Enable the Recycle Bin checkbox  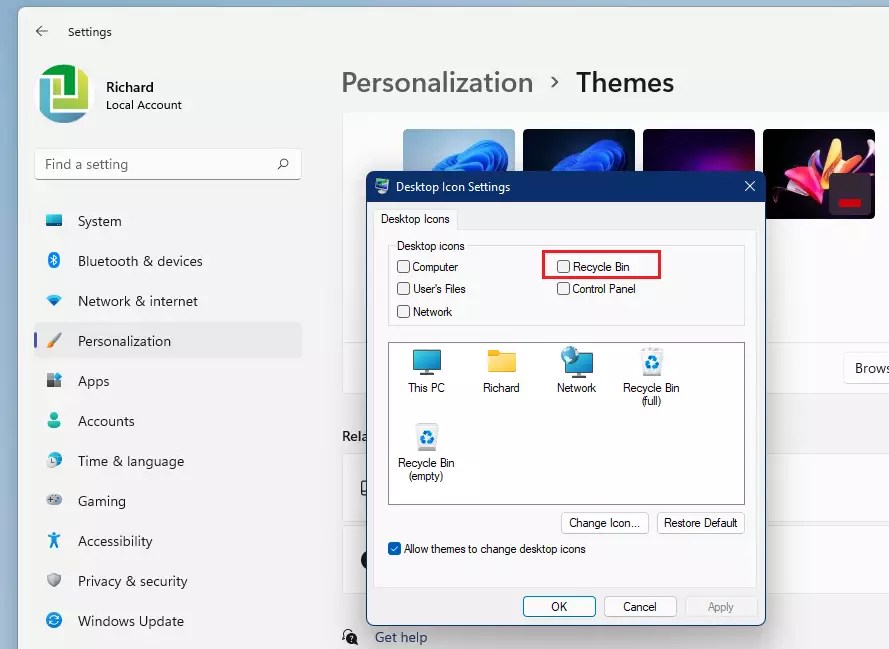point(563,265)
